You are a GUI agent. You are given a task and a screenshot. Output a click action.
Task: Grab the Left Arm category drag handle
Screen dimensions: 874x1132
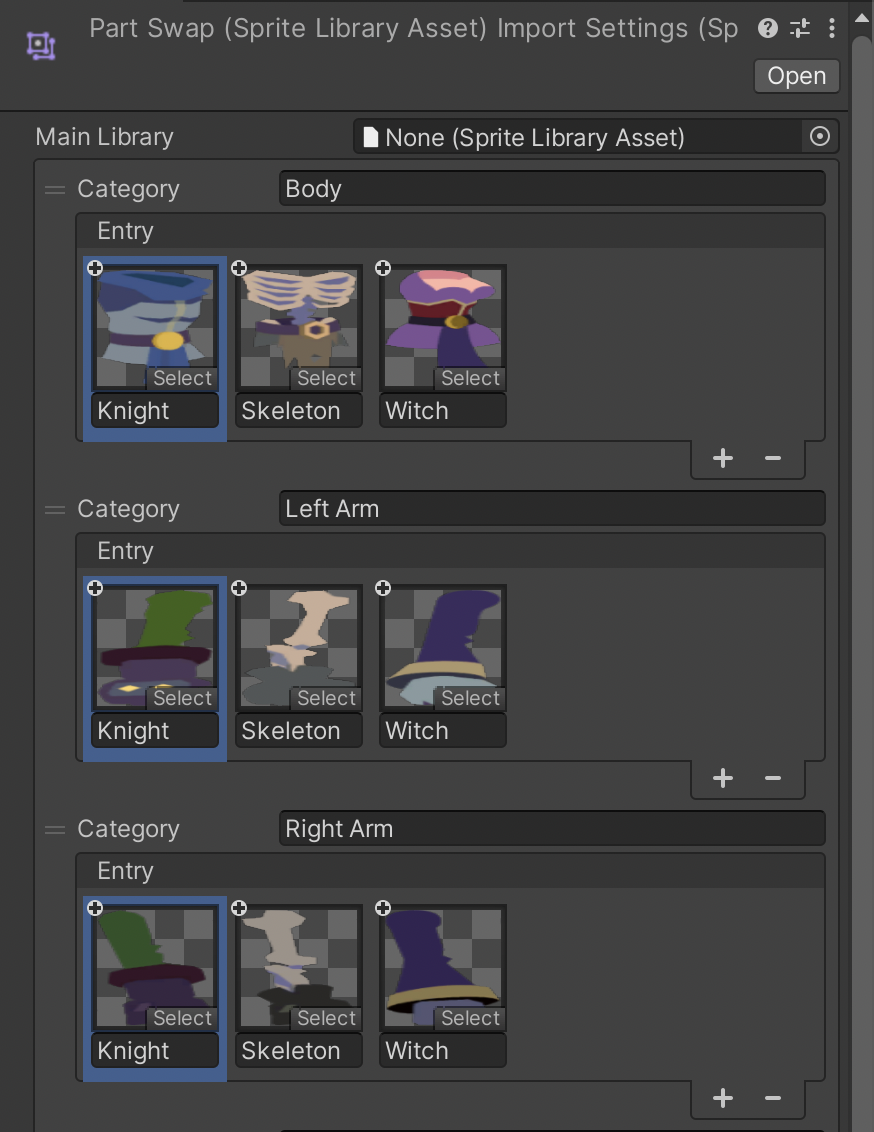point(55,509)
